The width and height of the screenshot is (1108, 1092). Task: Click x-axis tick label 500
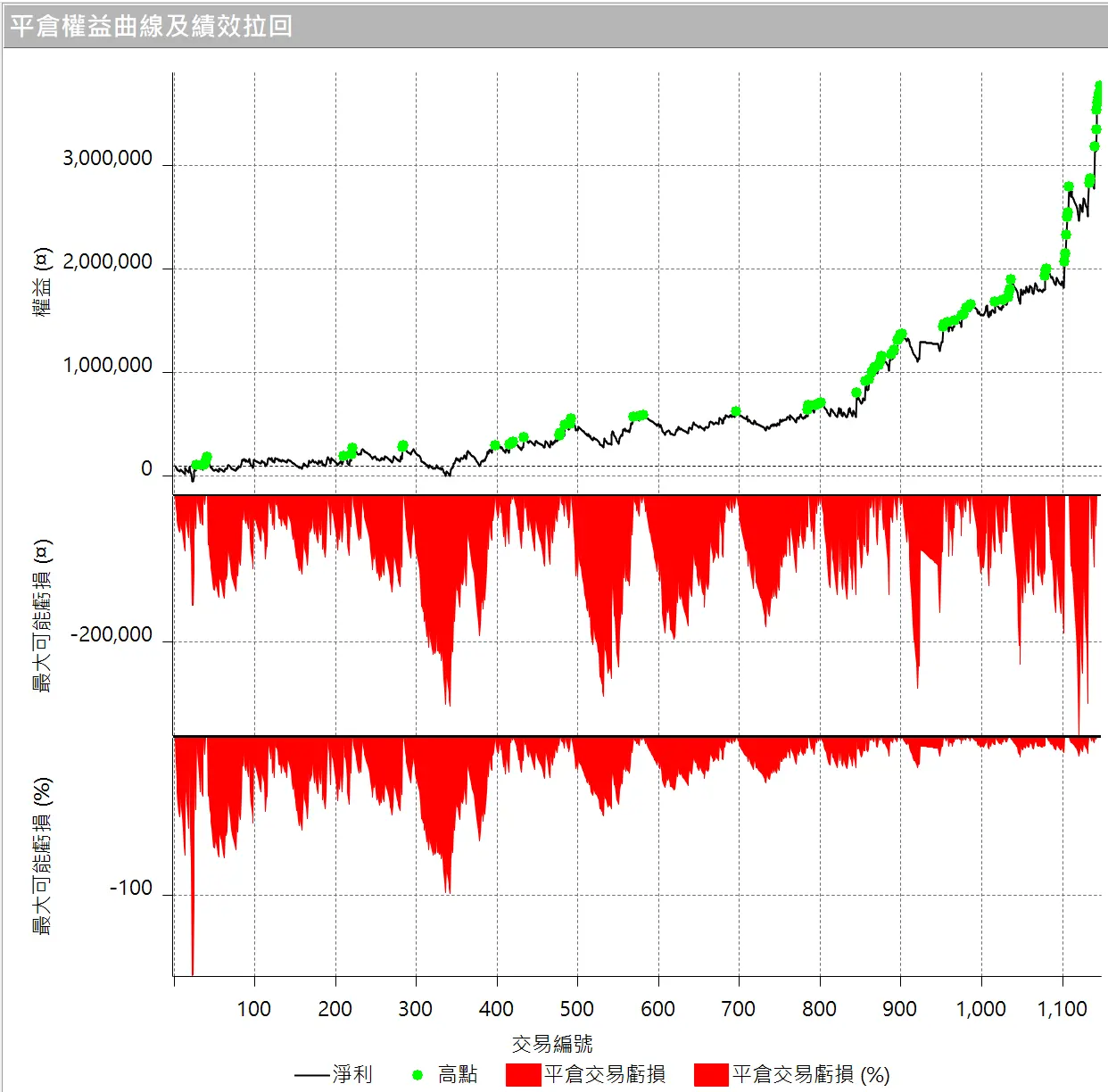pyautogui.click(x=577, y=1009)
